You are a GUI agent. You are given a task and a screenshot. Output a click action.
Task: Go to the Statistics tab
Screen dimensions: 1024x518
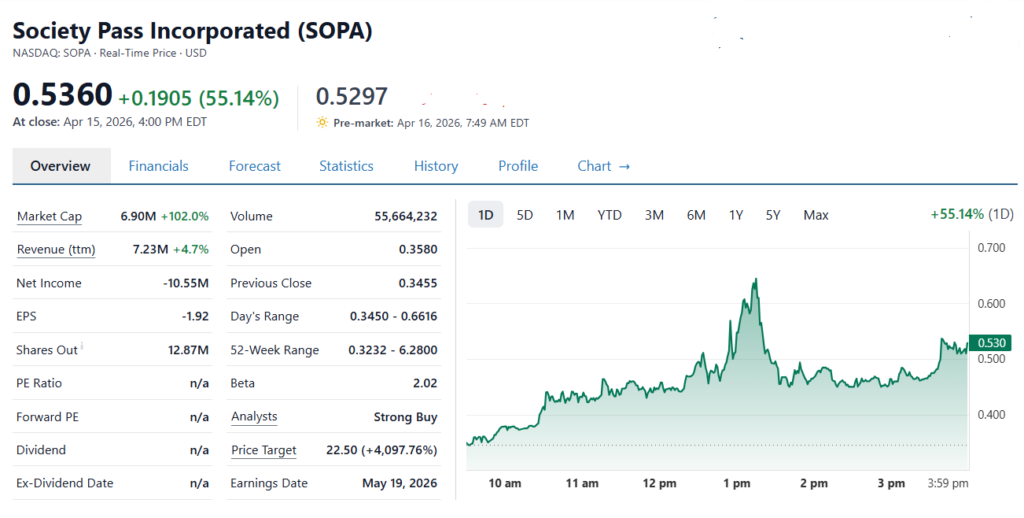[346, 166]
